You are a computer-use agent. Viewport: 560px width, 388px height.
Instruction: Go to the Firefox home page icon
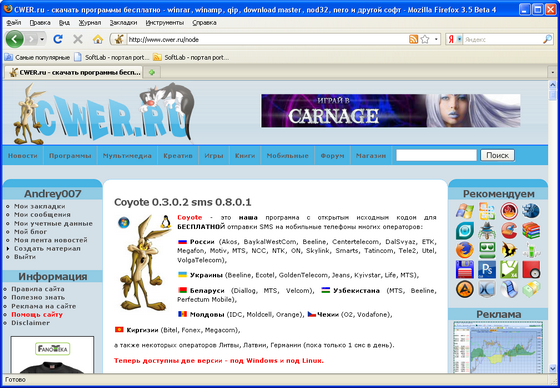point(98,39)
